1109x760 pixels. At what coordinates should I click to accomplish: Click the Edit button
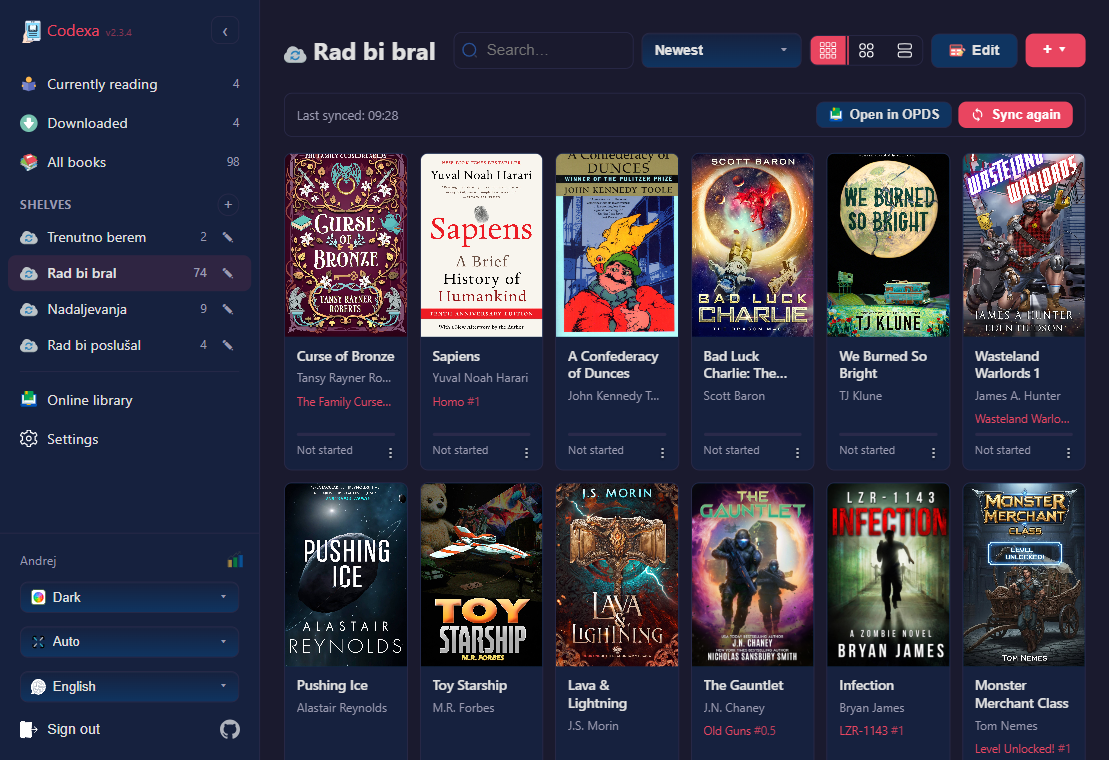point(974,50)
